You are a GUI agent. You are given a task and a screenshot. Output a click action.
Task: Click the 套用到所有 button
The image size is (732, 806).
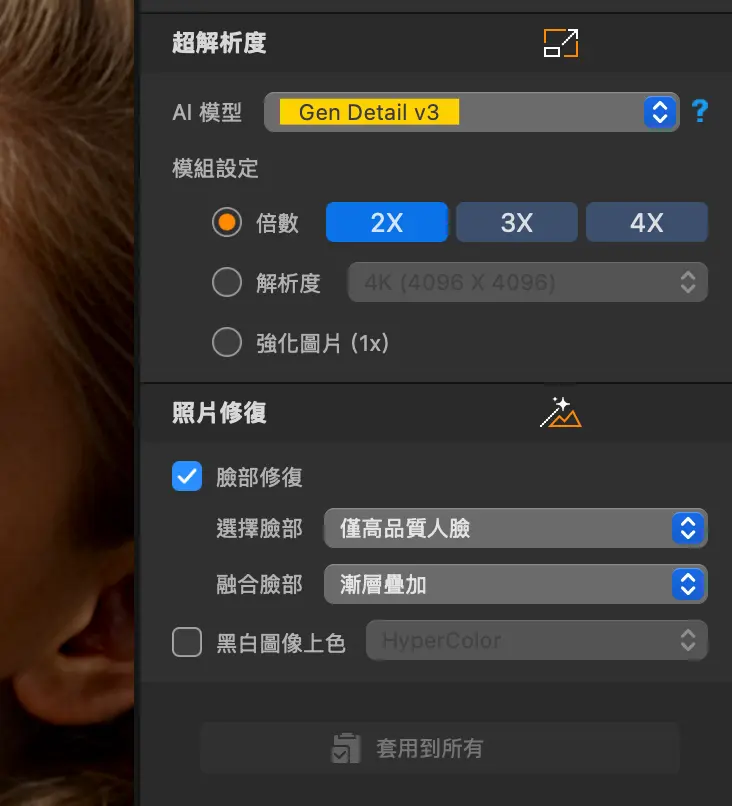click(x=439, y=748)
